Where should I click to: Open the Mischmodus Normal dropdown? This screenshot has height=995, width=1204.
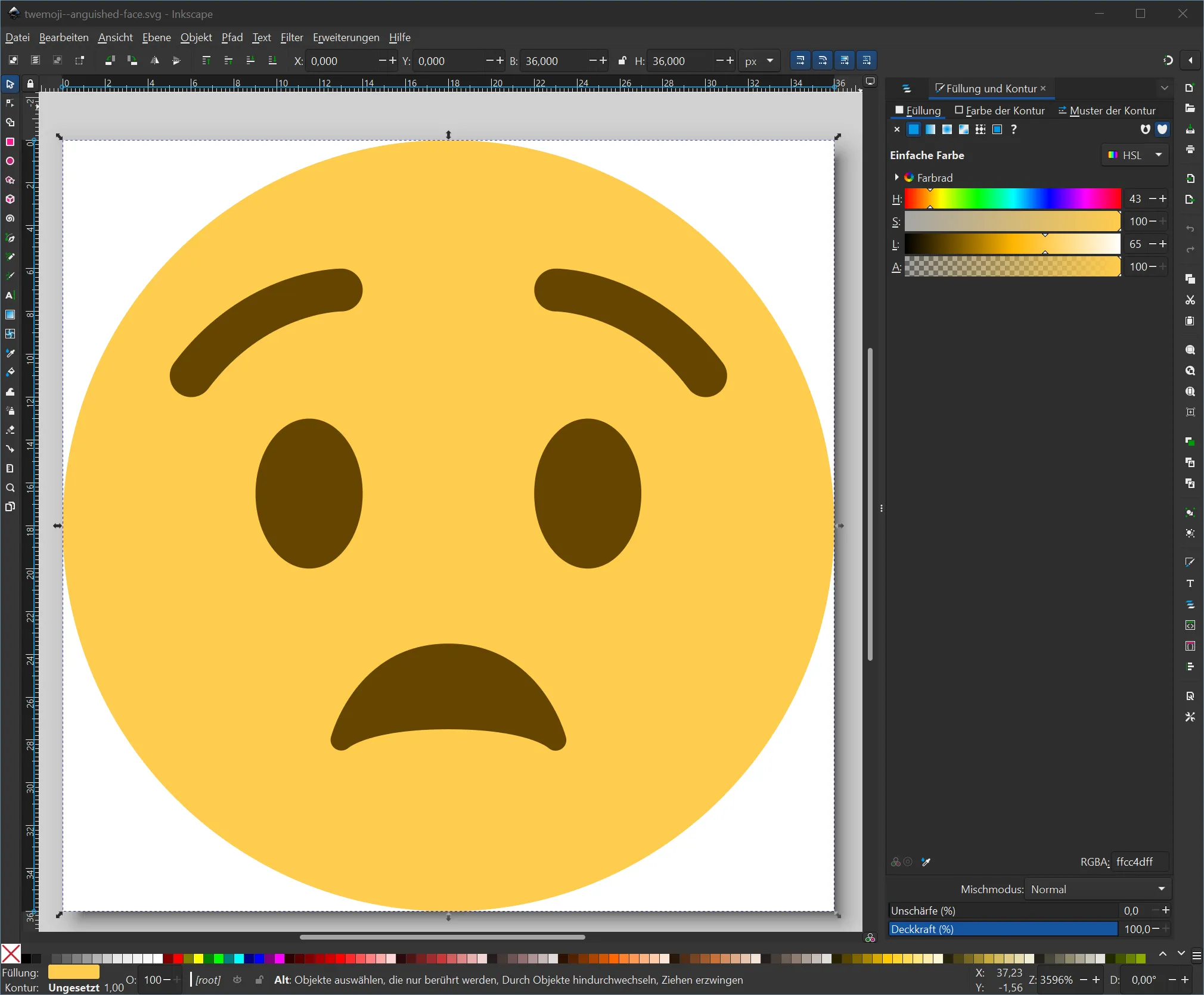point(1098,889)
